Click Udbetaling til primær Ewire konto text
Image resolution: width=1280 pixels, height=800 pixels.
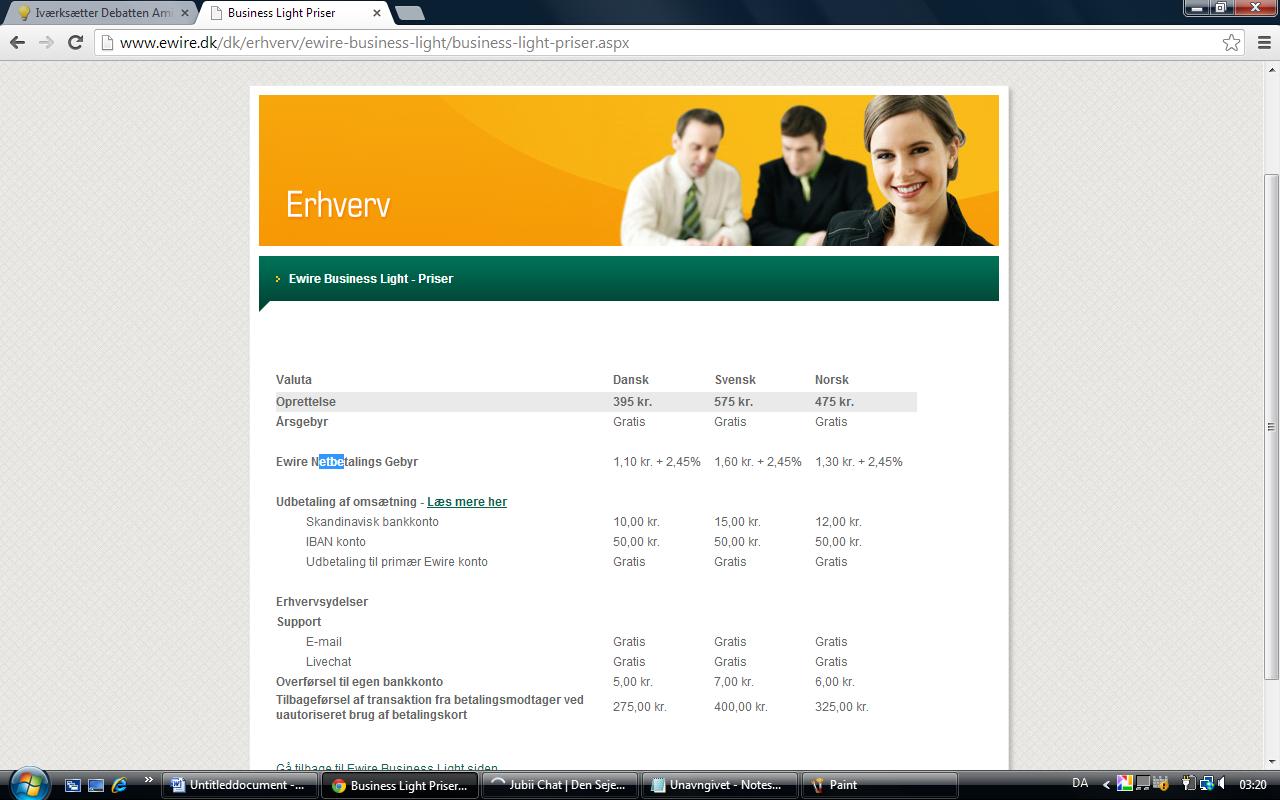(x=397, y=562)
